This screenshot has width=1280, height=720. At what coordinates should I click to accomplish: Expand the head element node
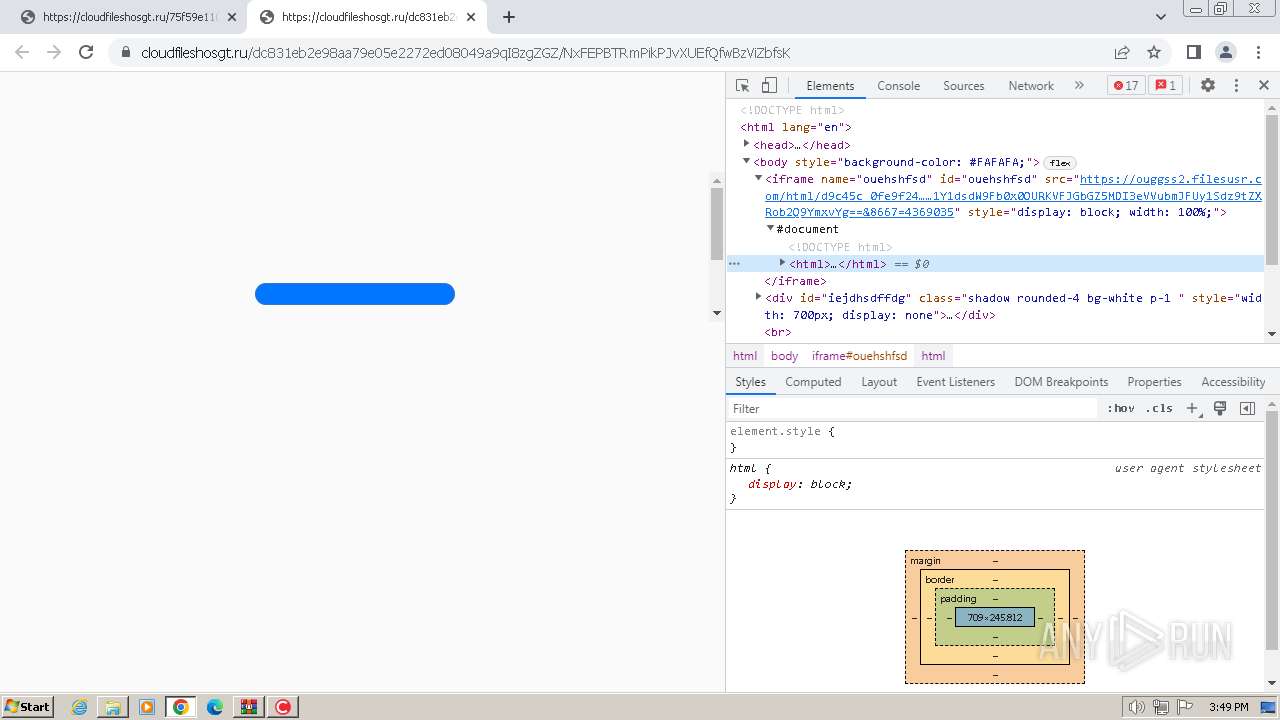click(x=746, y=144)
